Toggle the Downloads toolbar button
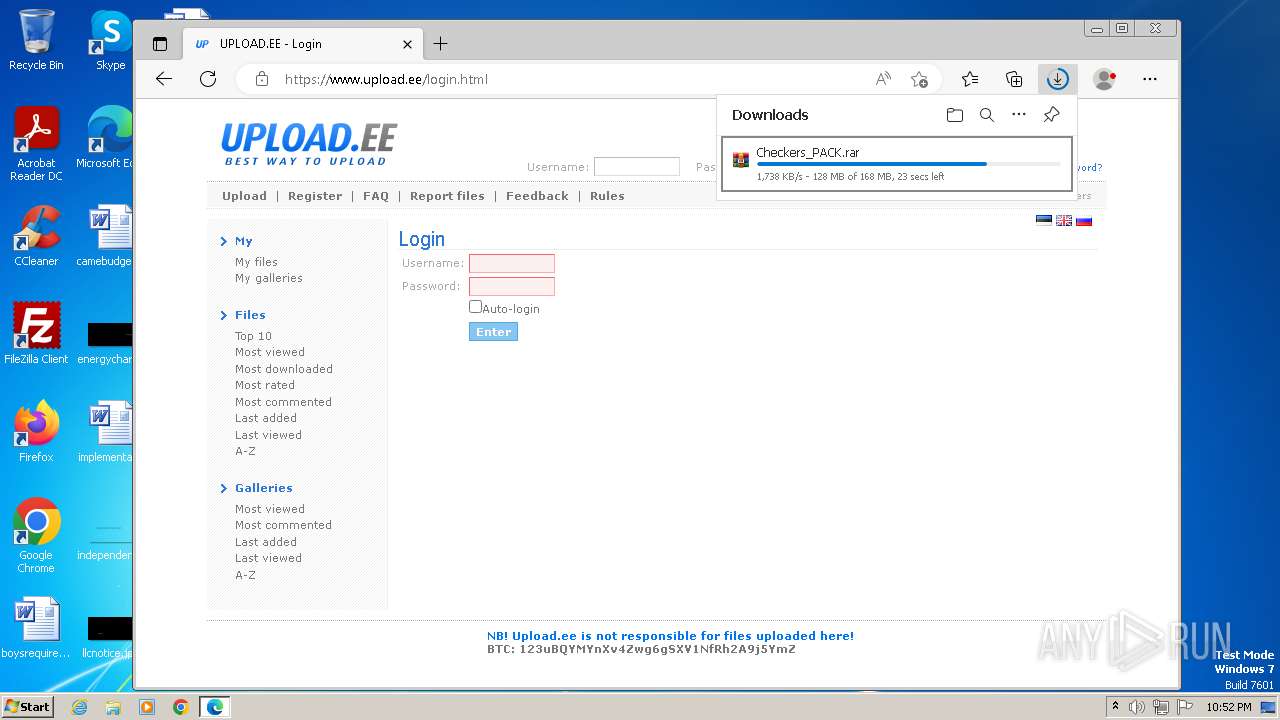The width and height of the screenshot is (1280, 720). pyautogui.click(x=1057, y=79)
